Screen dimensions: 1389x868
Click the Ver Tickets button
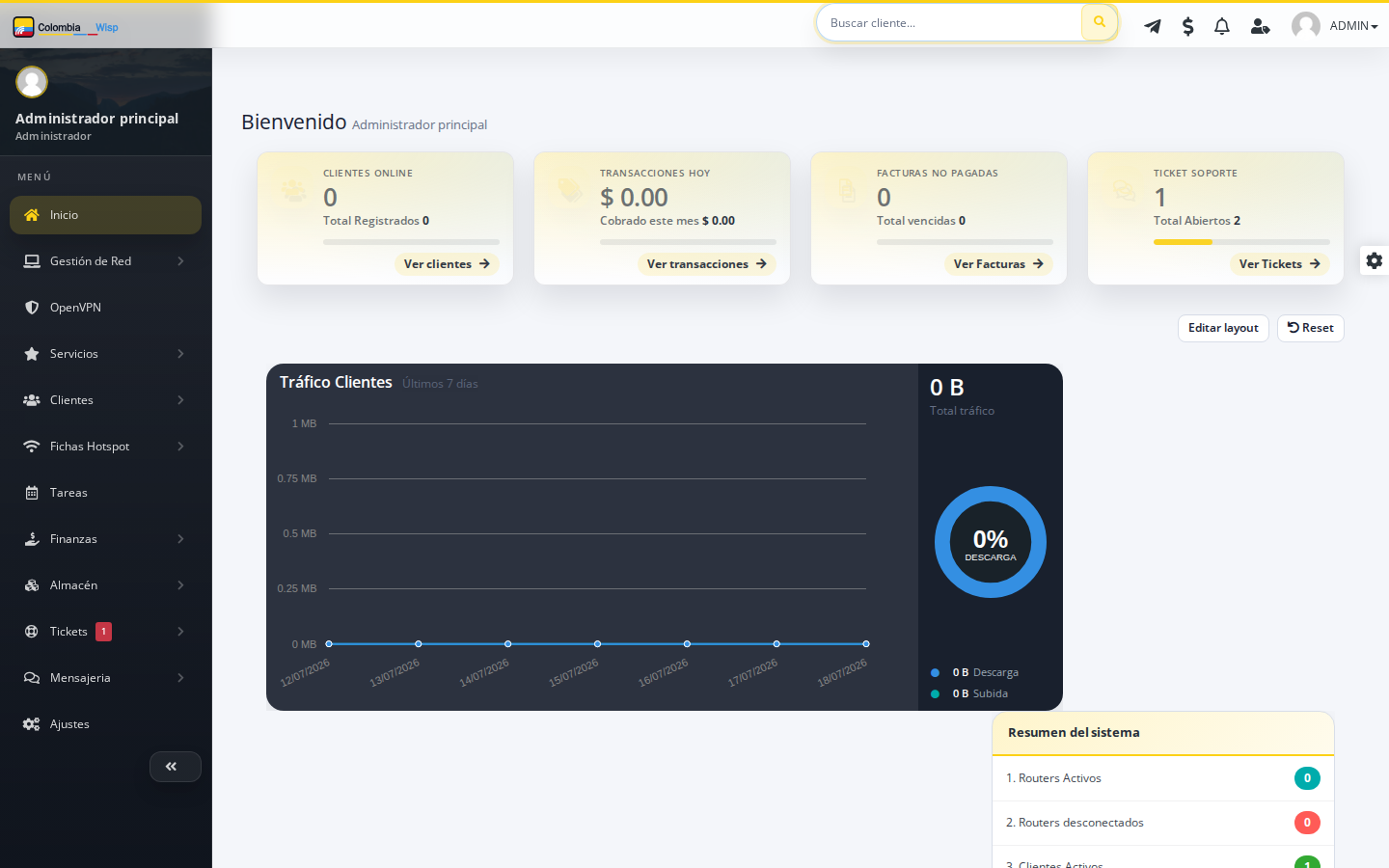pos(1279,264)
